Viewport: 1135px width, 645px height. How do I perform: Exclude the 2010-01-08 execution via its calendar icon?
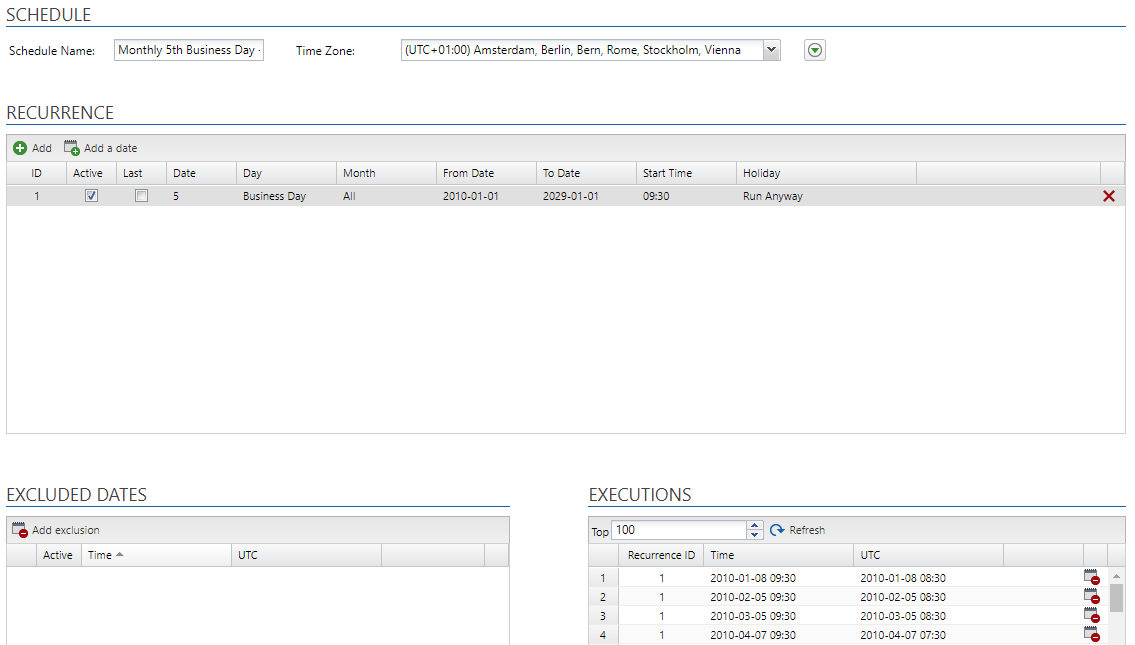pyautogui.click(x=1092, y=577)
